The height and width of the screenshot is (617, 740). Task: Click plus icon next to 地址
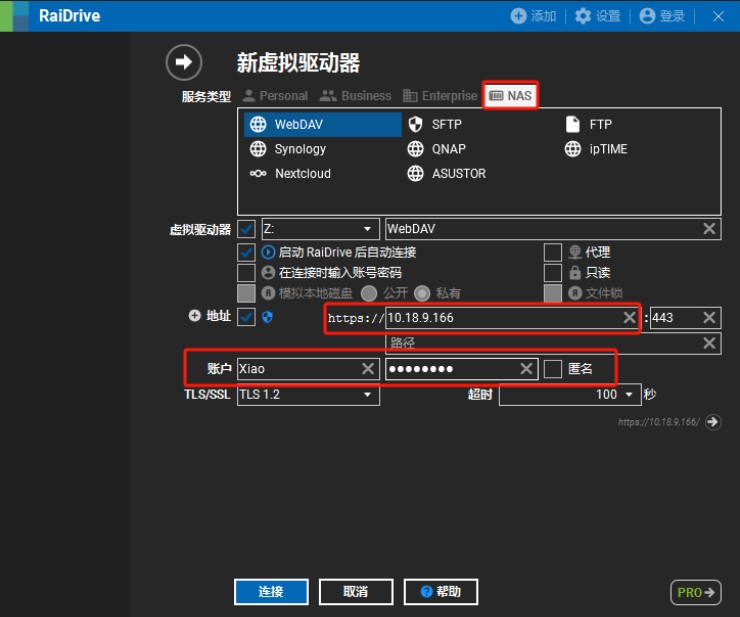click(194, 316)
